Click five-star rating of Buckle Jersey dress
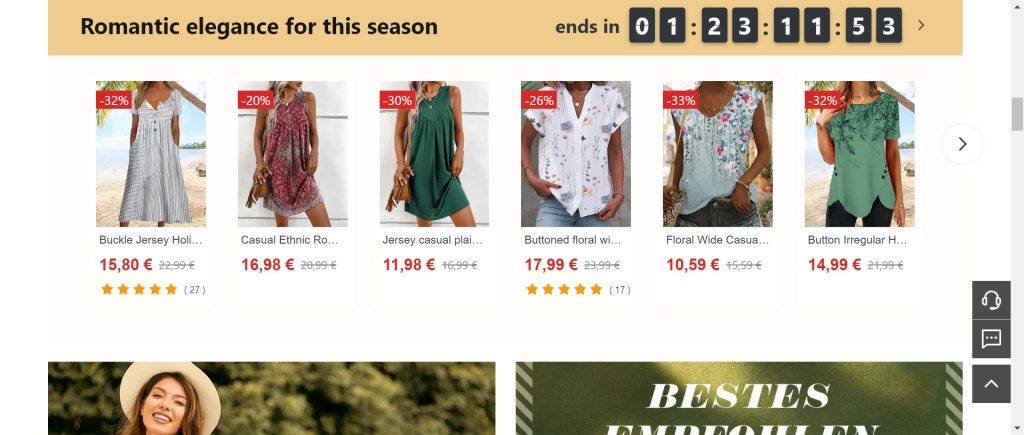1024x435 pixels. tap(139, 289)
